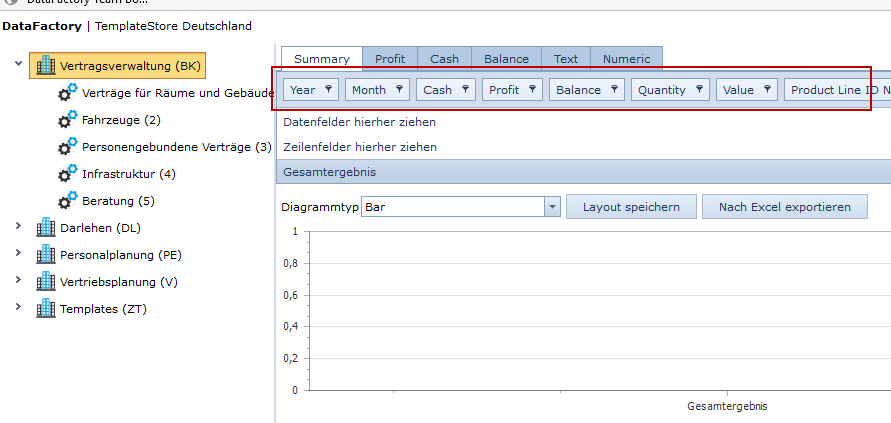Viewport: 891px width, 423px height.
Task: Select Personengebundene Verträge (3) in the tree
Action: pyautogui.click(x=177, y=147)
